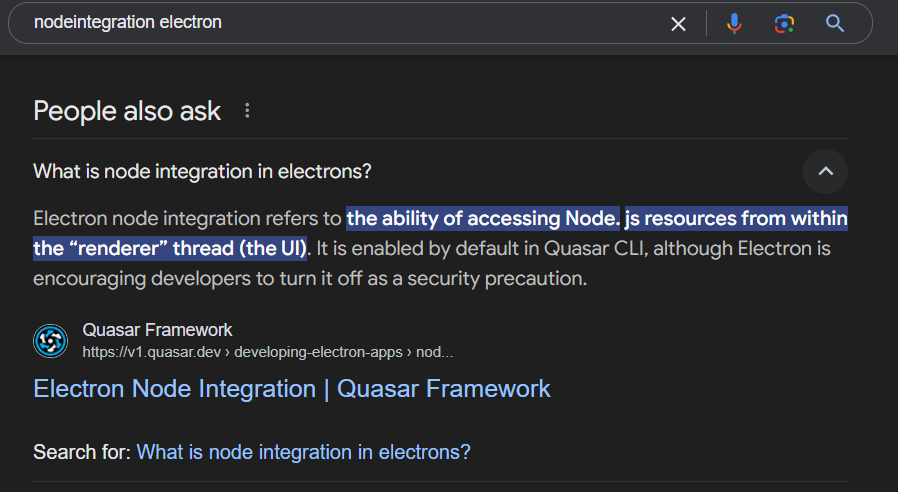898x492 pixels.
Task: Click highlighted "js resources from within" text
Action: pyautogui.click(x=736, y=218)
